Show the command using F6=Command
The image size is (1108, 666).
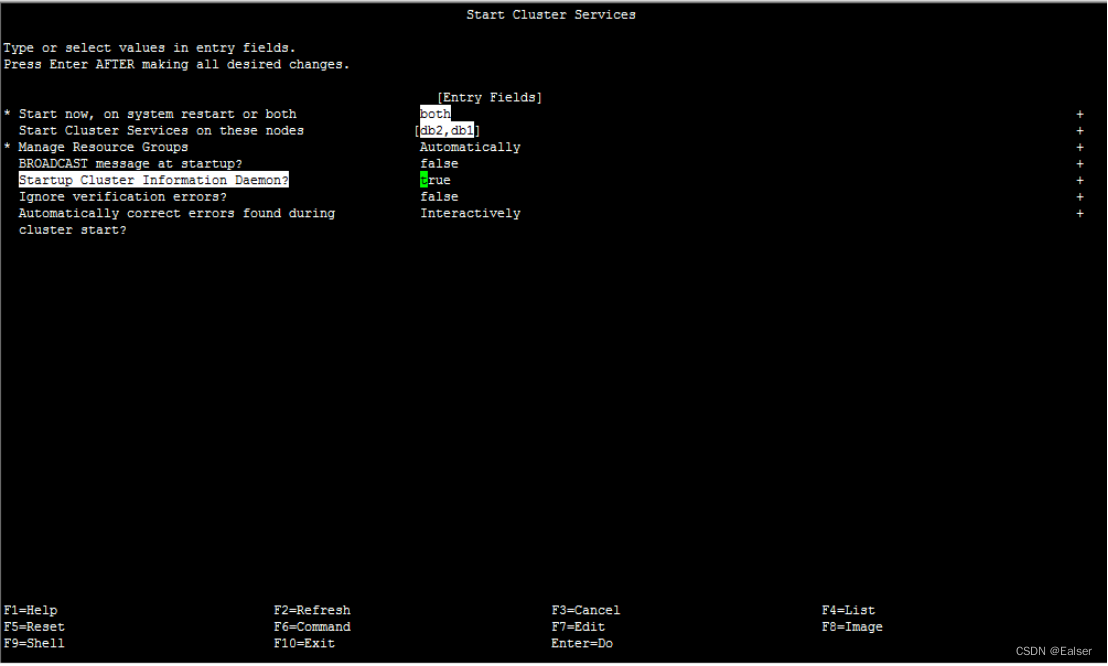(x=311, y=626)
